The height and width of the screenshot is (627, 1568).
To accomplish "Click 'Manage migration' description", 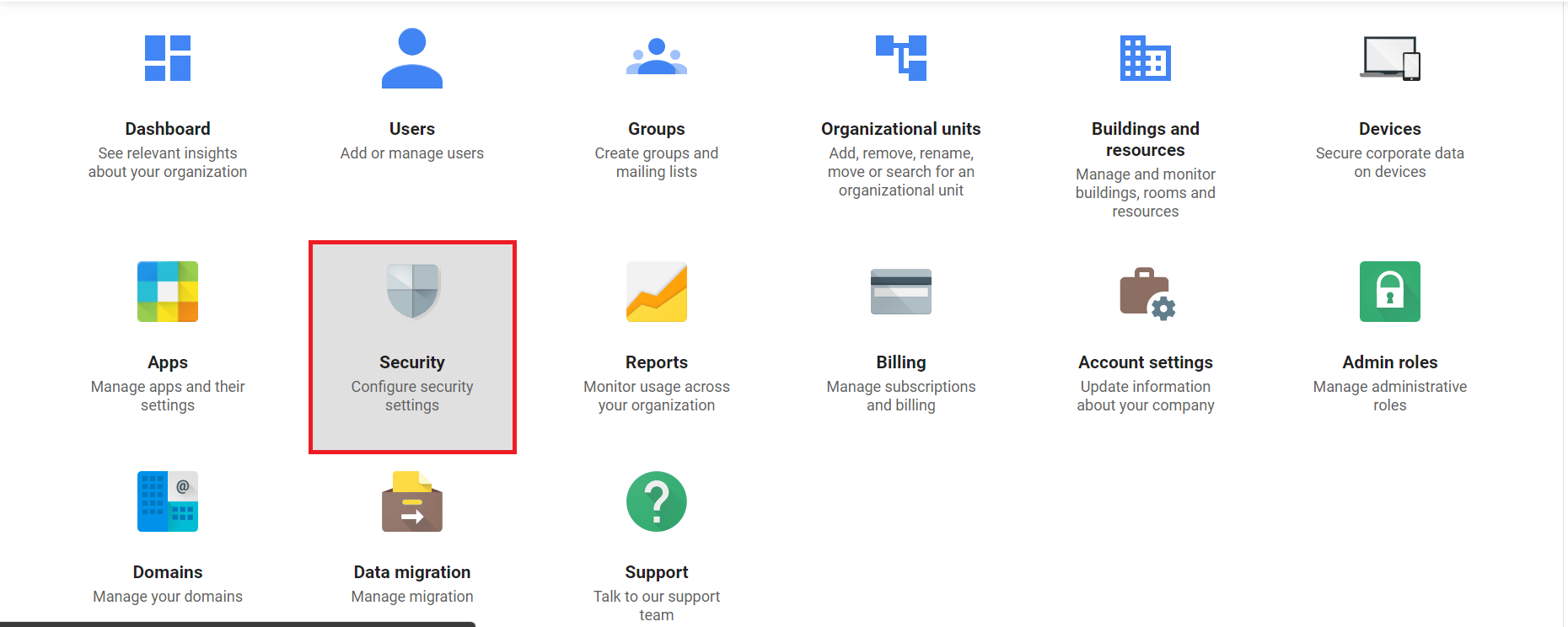I will 412,597.
